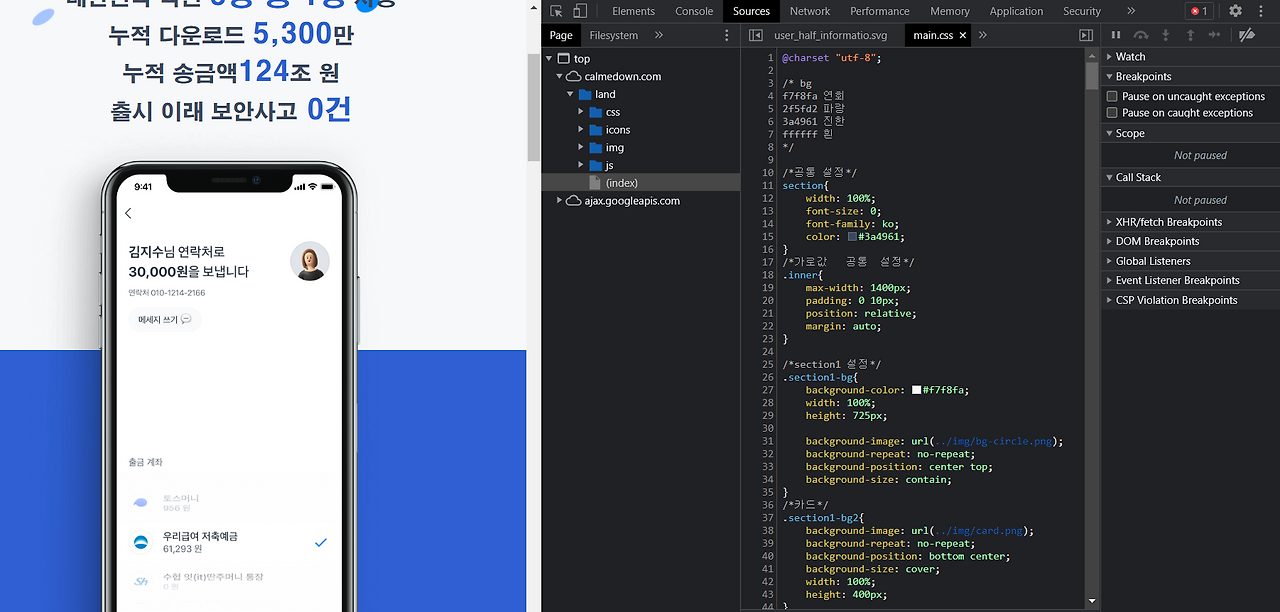Show more navigator tabs chevron
The width and height of the screenshot is (1280, 612).
[x=659, y=35]
